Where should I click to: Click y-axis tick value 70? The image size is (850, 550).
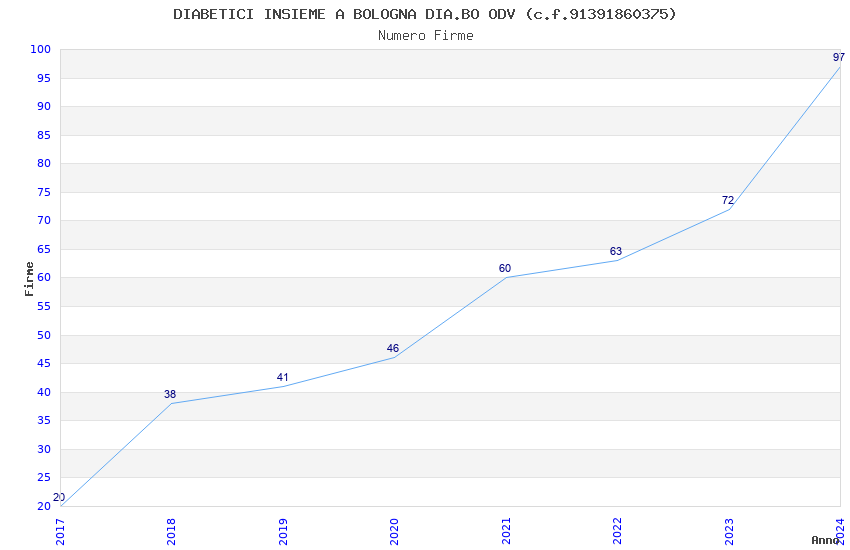44,220
